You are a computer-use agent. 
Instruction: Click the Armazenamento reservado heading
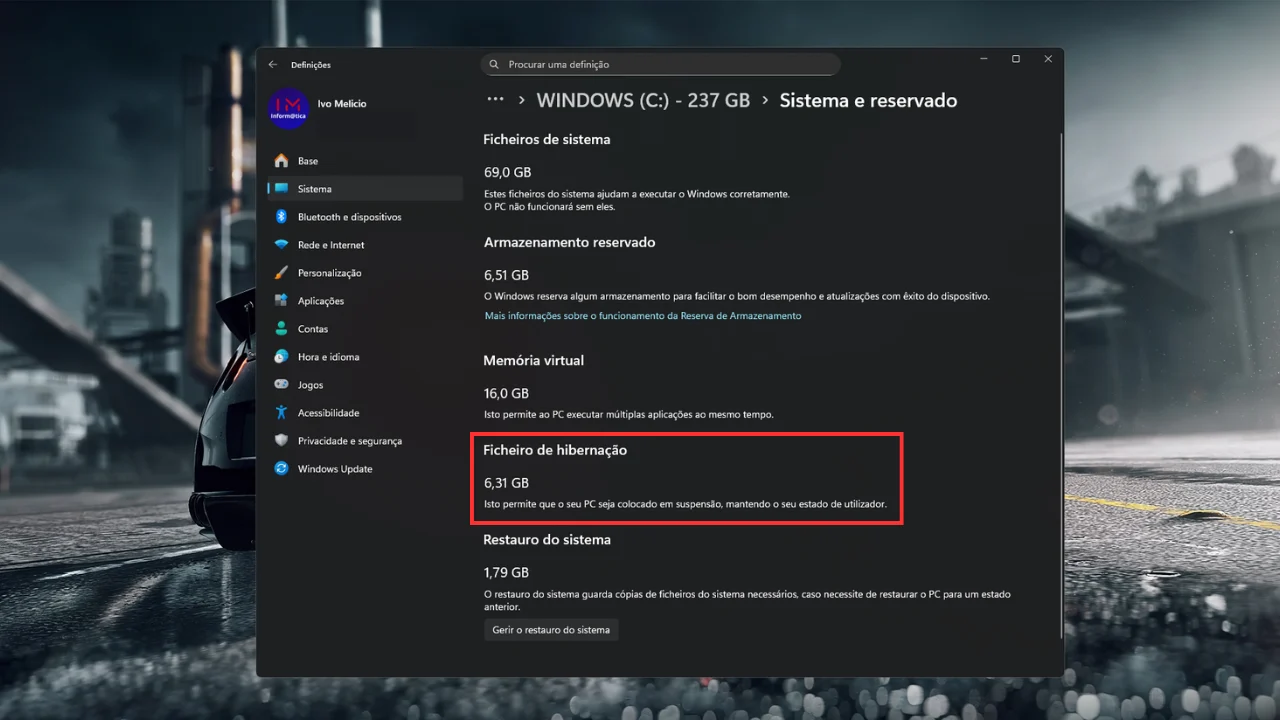(569, 243)
